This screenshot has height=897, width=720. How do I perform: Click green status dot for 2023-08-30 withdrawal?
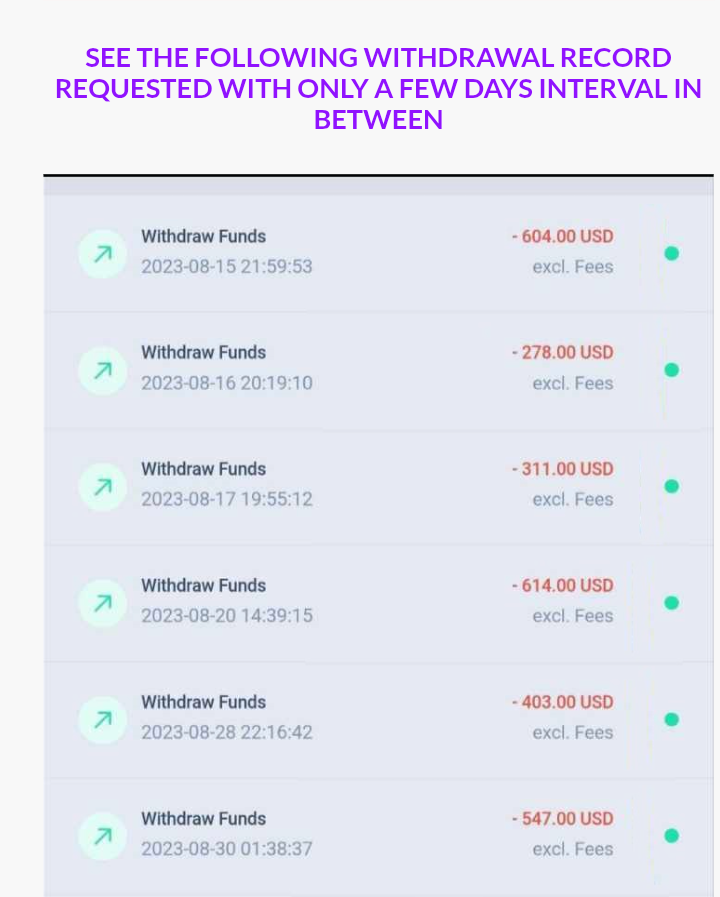pyautogui.click(x=671, y=836)
